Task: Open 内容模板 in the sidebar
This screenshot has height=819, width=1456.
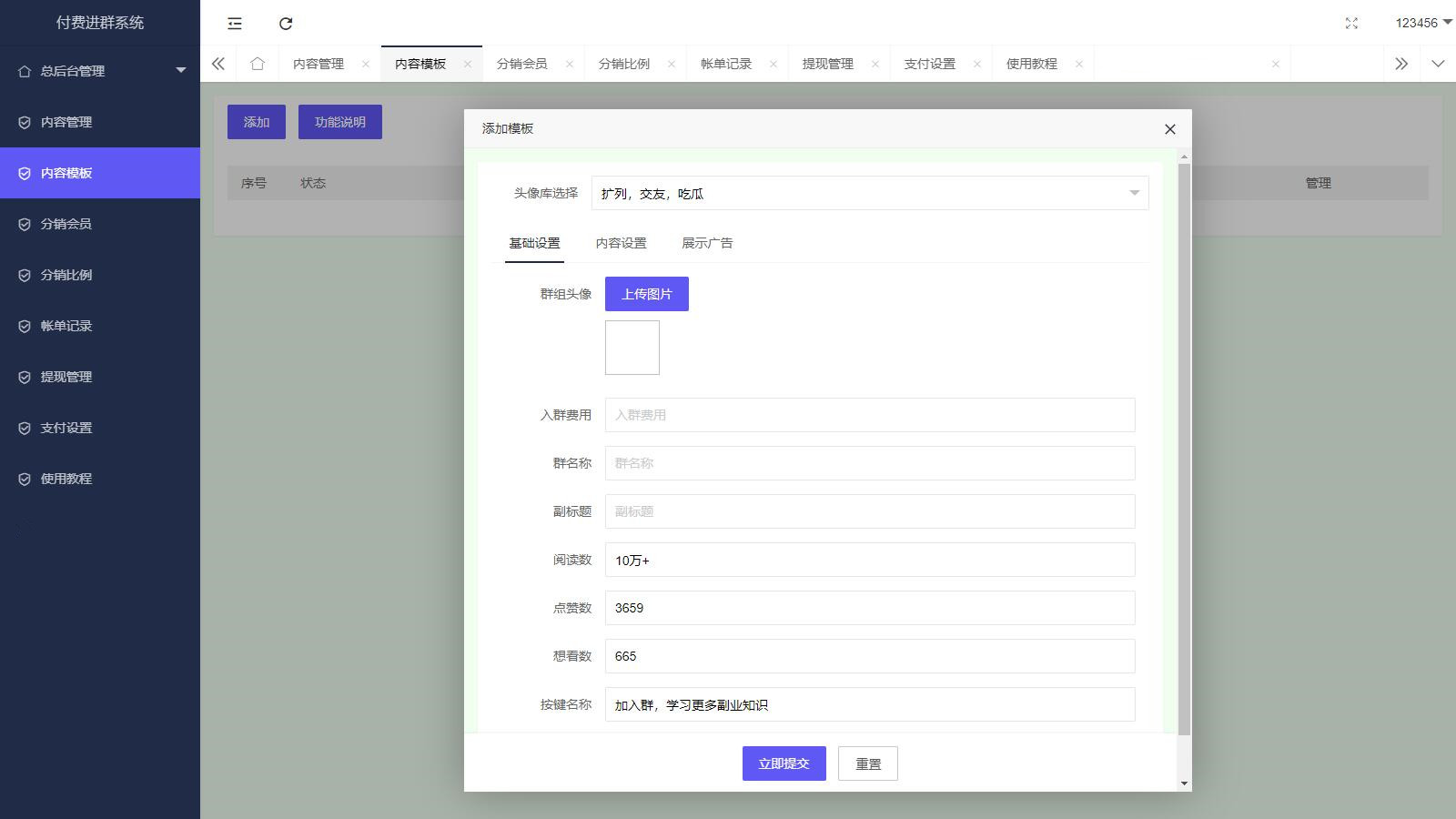Action: point(100,173)
